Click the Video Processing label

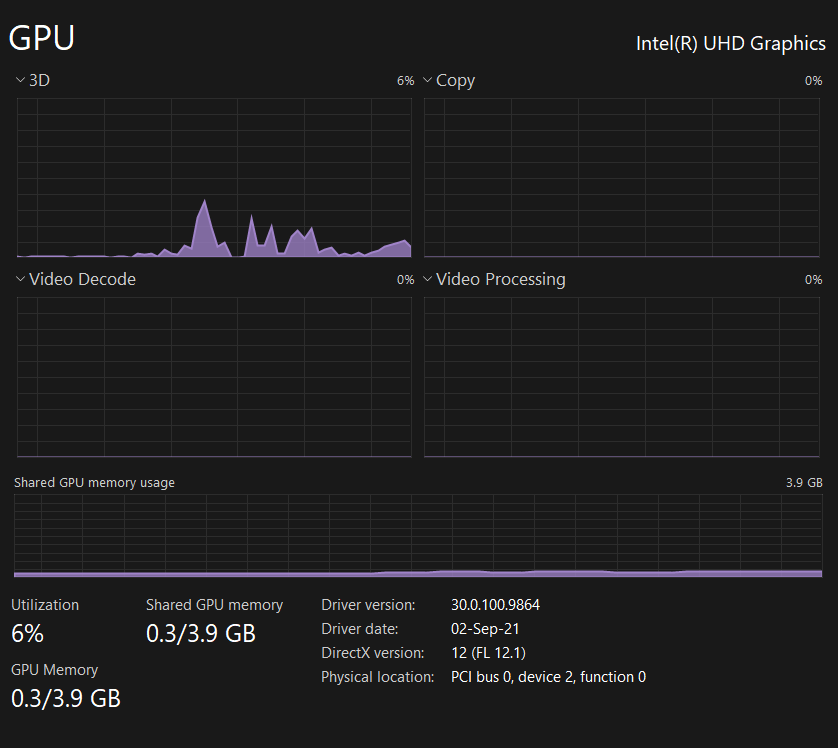click(x=500, y=279)
